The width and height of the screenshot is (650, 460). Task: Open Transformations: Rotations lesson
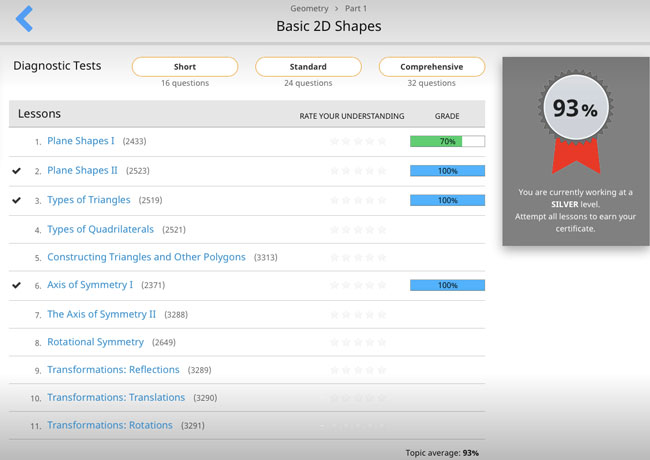coord(110,425)
